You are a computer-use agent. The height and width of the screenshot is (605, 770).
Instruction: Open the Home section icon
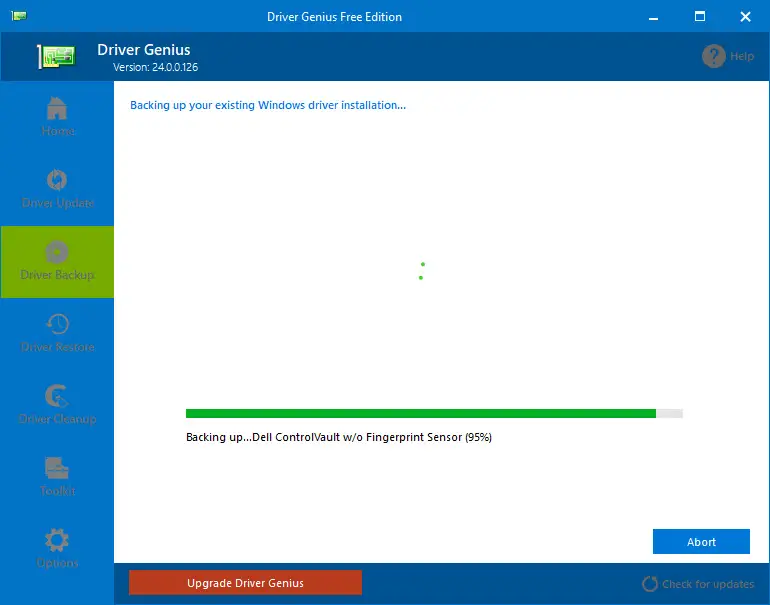[57, 108]
